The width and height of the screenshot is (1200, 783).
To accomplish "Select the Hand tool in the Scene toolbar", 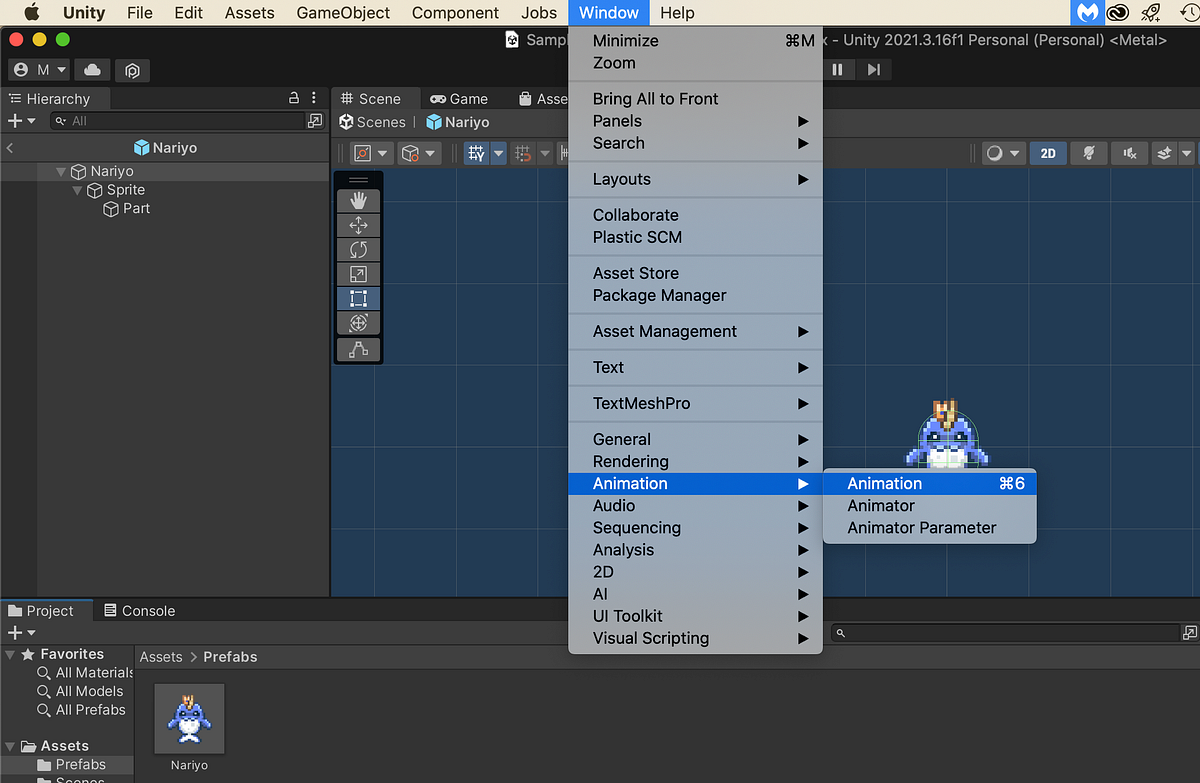I will tap(358, 199).
